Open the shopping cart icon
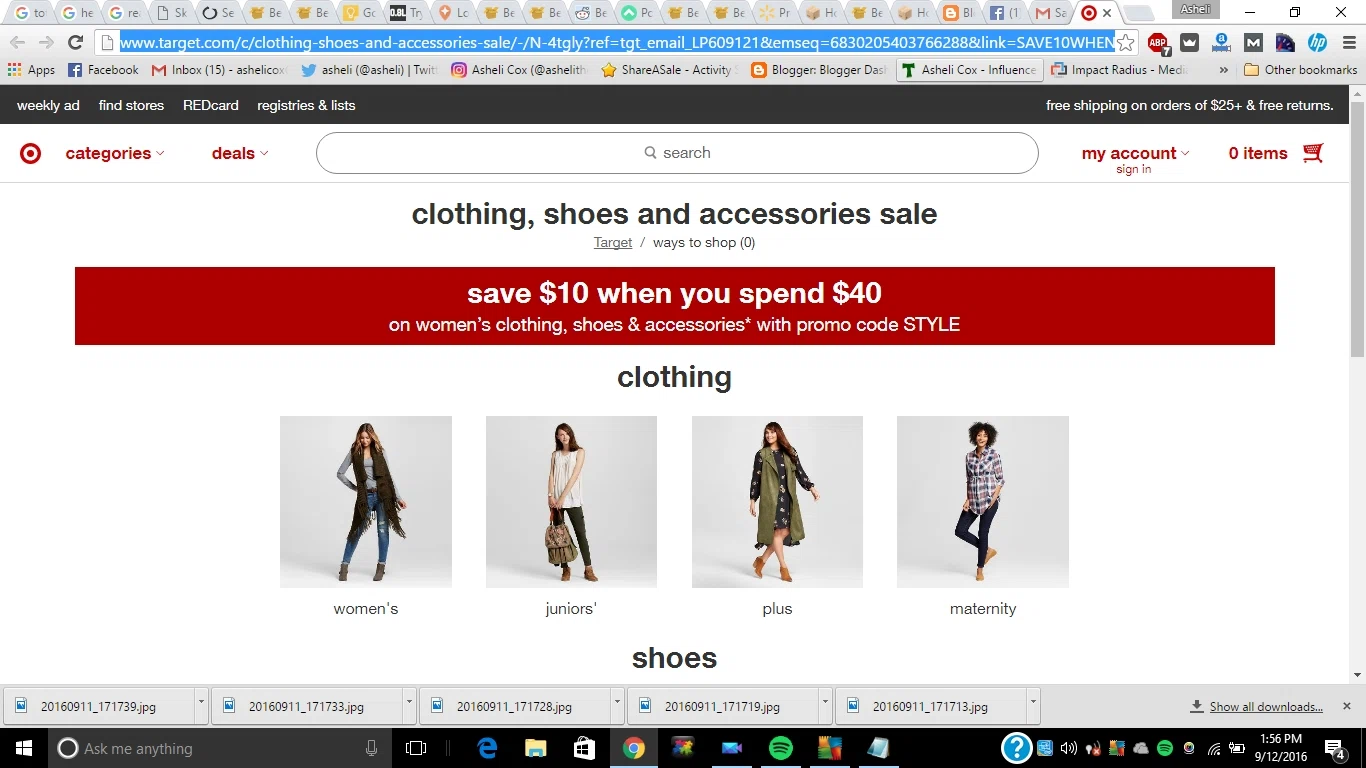The image size is (1366, 768). (x=1313, y=153)
